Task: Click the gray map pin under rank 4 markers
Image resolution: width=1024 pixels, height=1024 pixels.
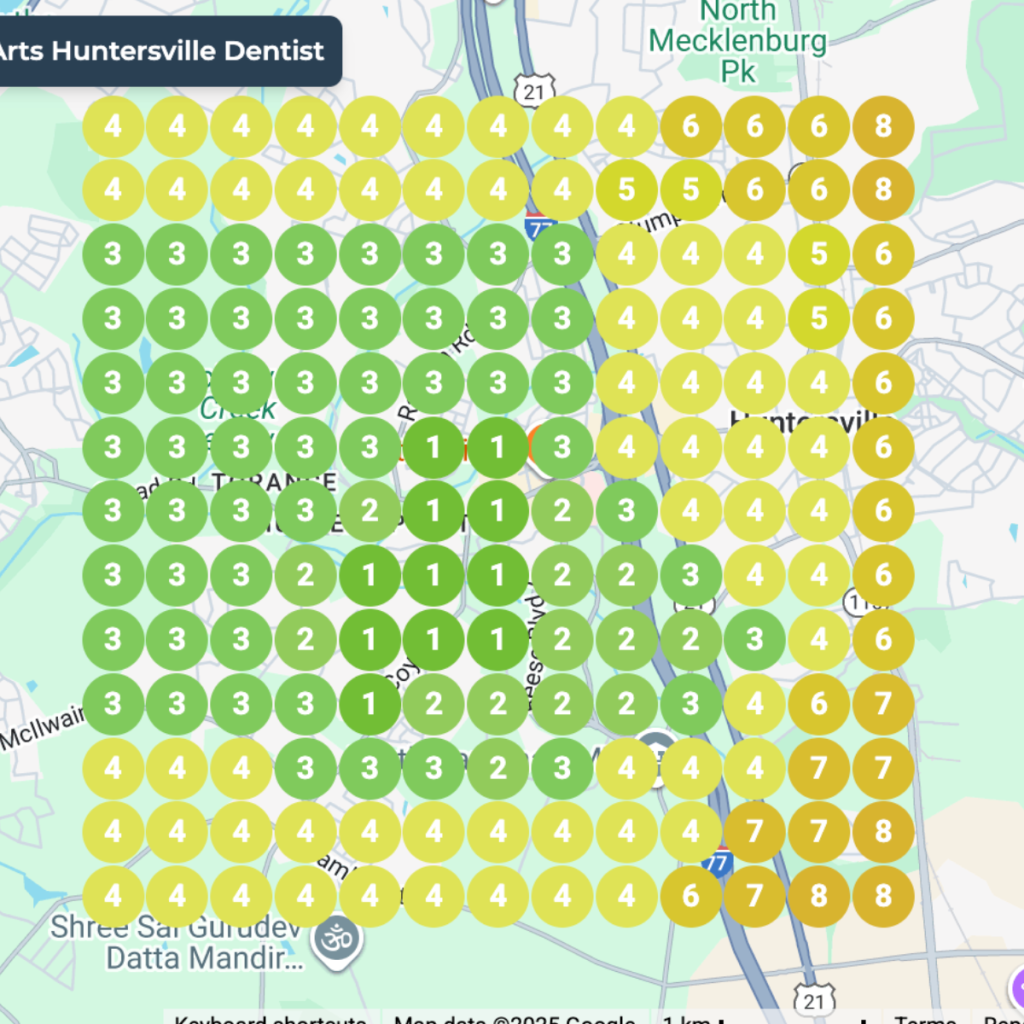Action: click(657, 750)
